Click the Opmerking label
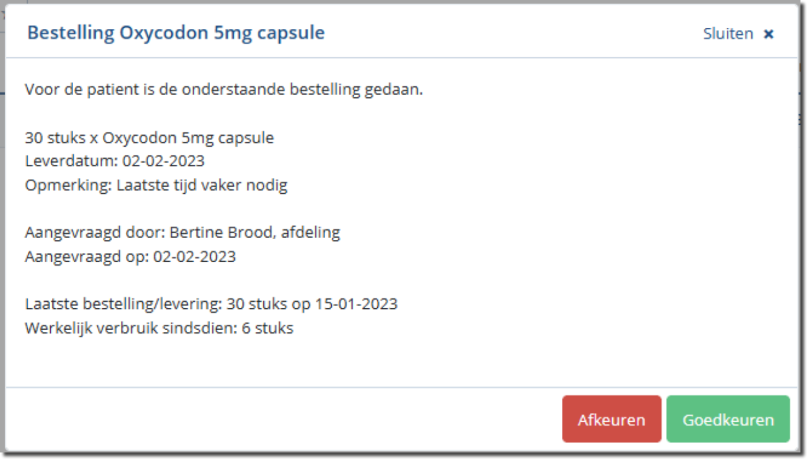 (67, 184)
